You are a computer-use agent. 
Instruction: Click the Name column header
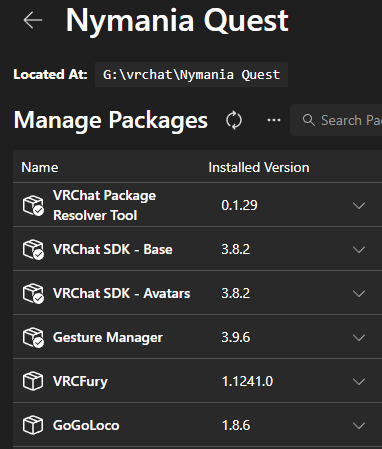pyautogui.click(x=40, y=167)
